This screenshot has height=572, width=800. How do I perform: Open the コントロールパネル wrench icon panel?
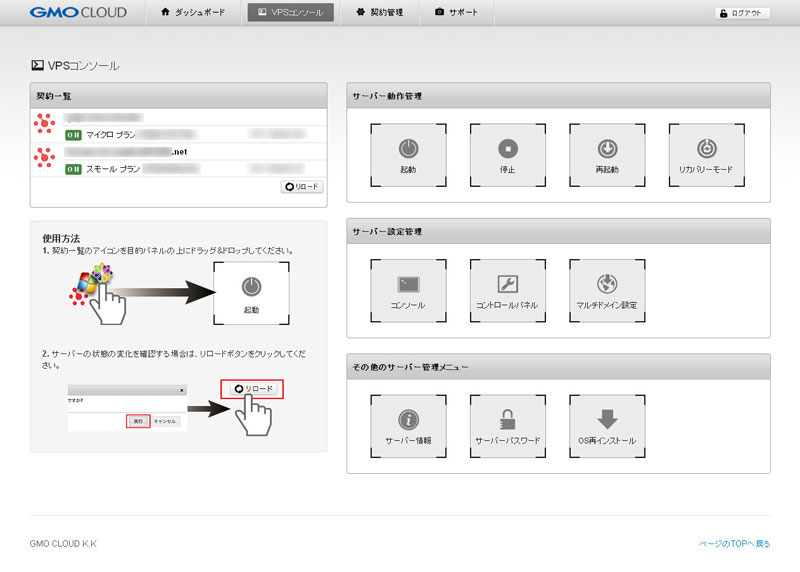[x=507, y=289]
